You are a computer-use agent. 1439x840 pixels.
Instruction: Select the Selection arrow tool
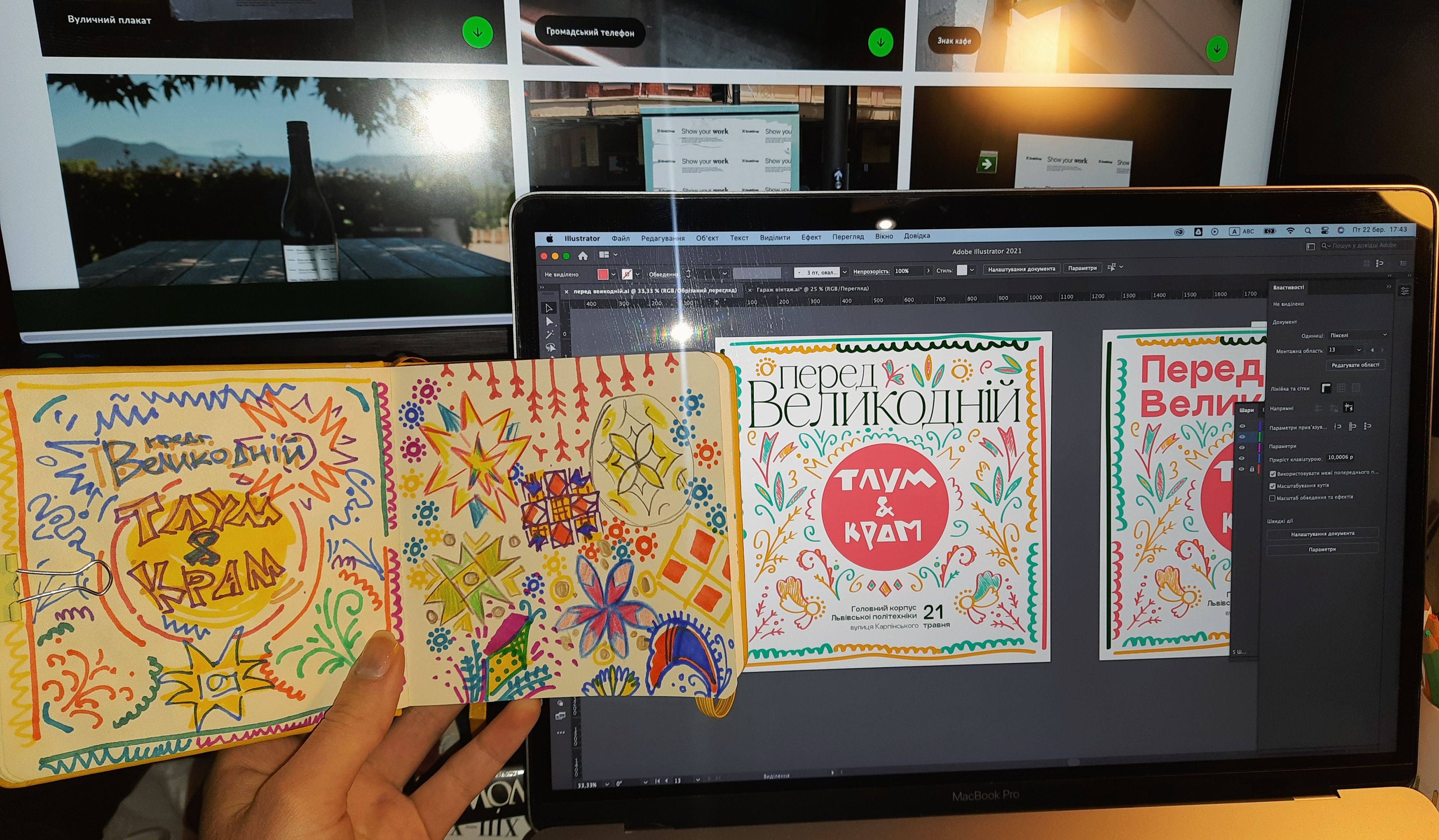[549, 308]
